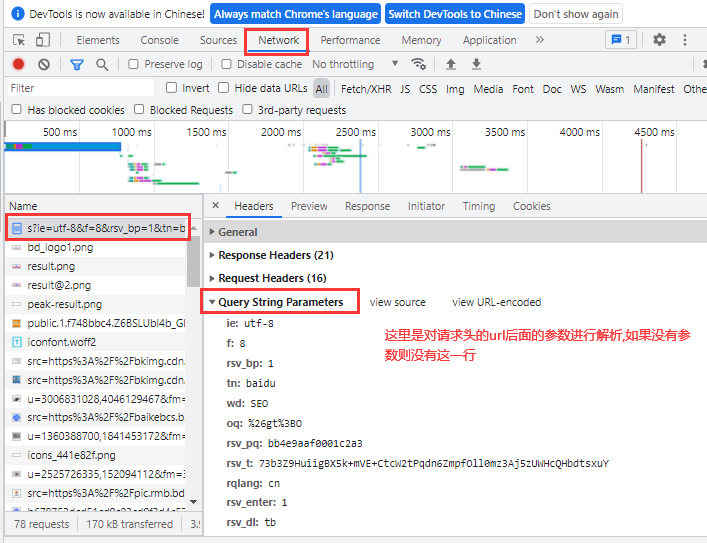Image resolution: width=707 pixels, height=543 pixels.
Task: Toggle the device toolbar icon
Action: pyautogui.click(x=42, y=40)
